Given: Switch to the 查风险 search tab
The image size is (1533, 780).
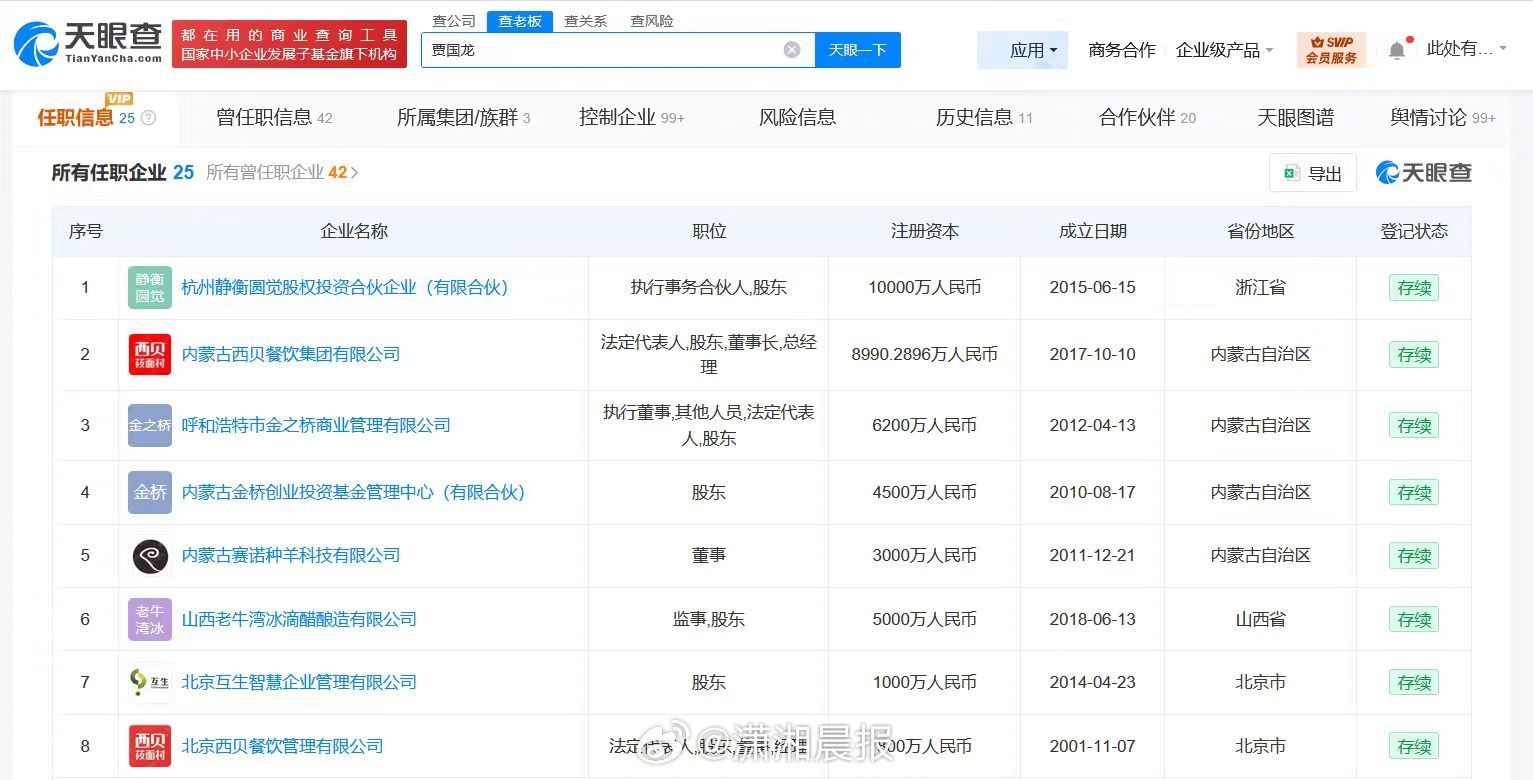Looking at the screenshot, I should pos(652,21).
